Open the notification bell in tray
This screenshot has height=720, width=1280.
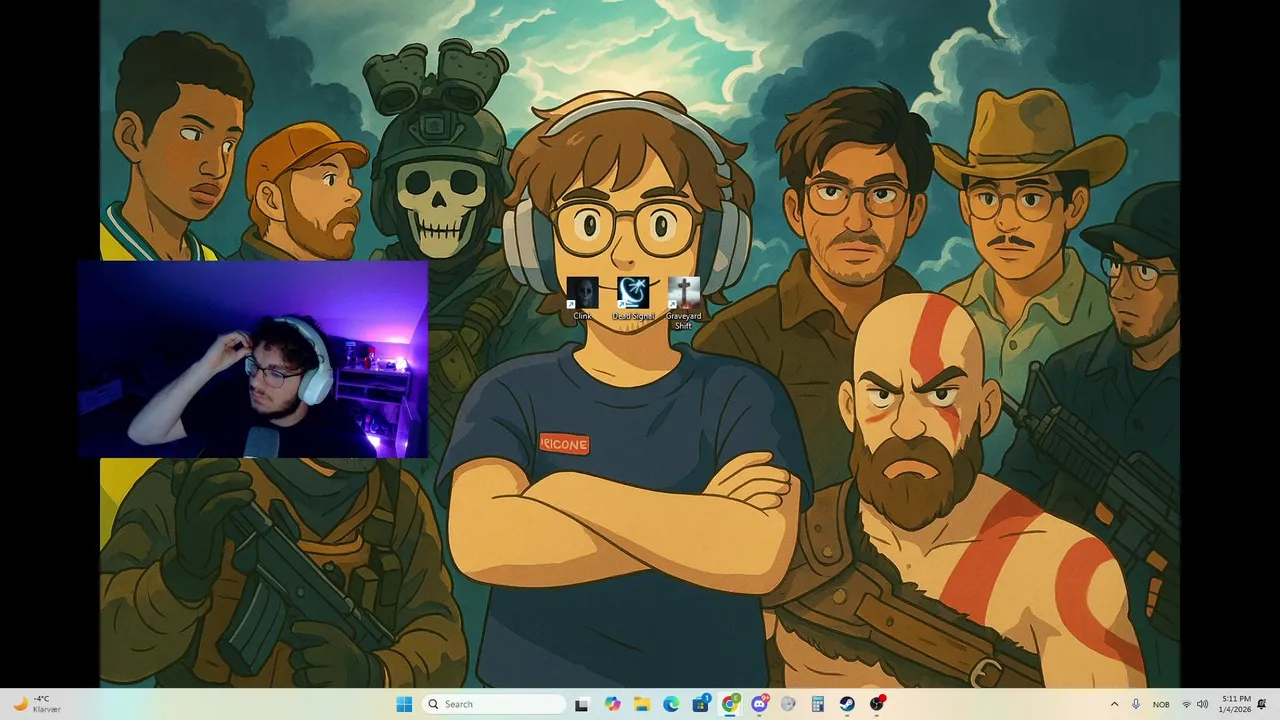click(1262, 704)
